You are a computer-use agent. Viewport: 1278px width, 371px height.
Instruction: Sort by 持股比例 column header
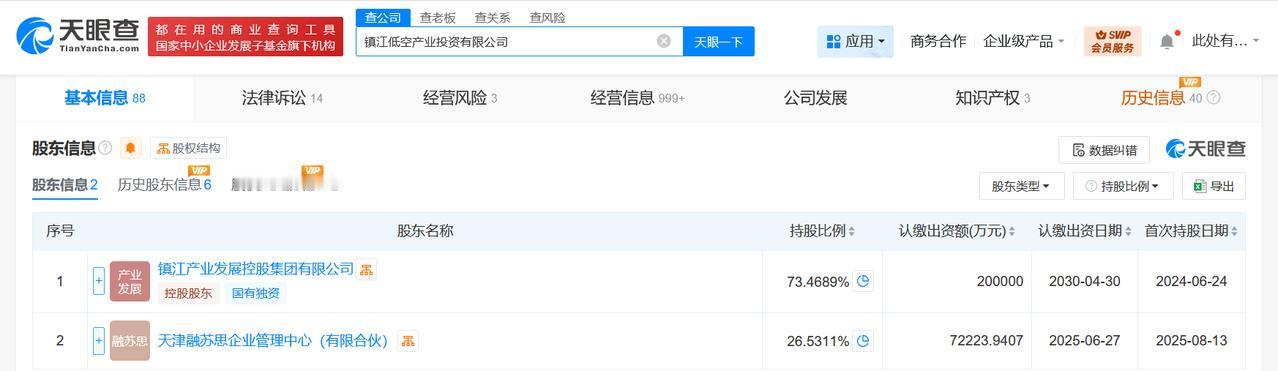click(x=822, y=231)
